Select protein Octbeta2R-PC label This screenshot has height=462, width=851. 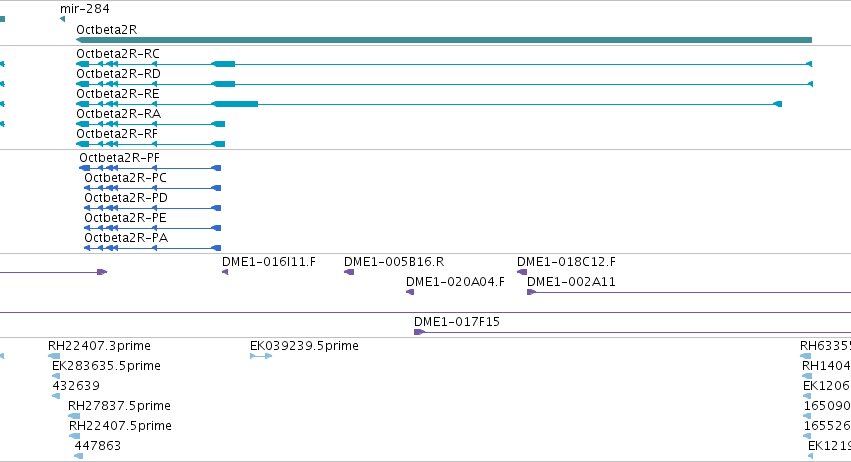(x=125, y=178)
